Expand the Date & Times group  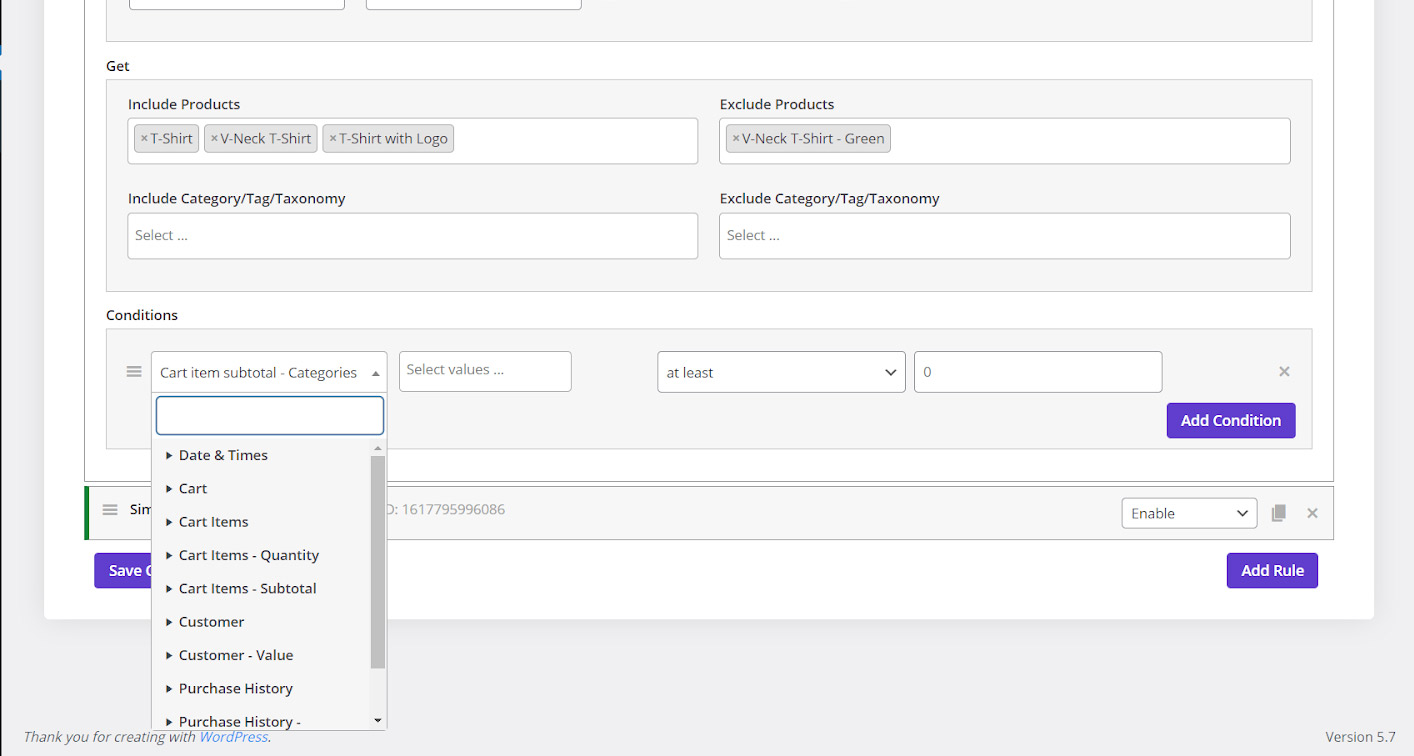(223, 455)
